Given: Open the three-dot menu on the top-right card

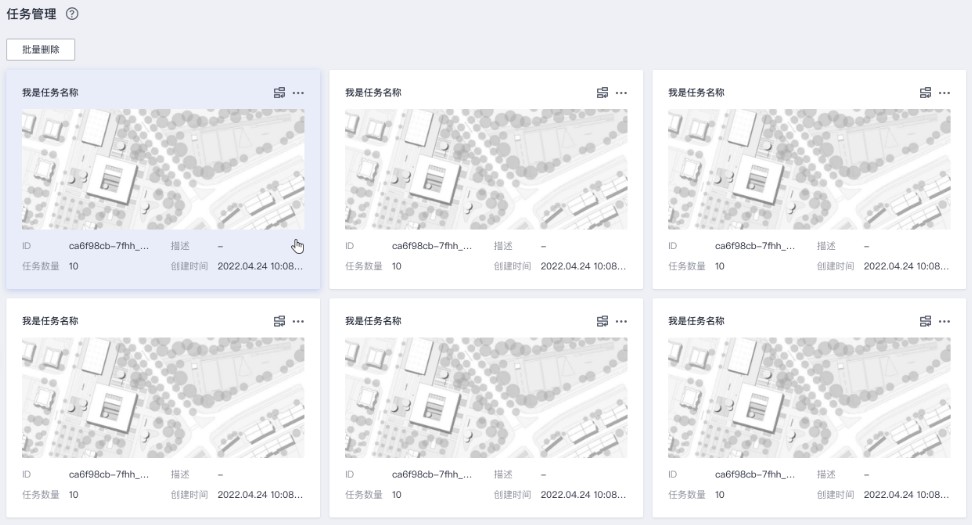Looking at the screenshot, I should [944, 93].
